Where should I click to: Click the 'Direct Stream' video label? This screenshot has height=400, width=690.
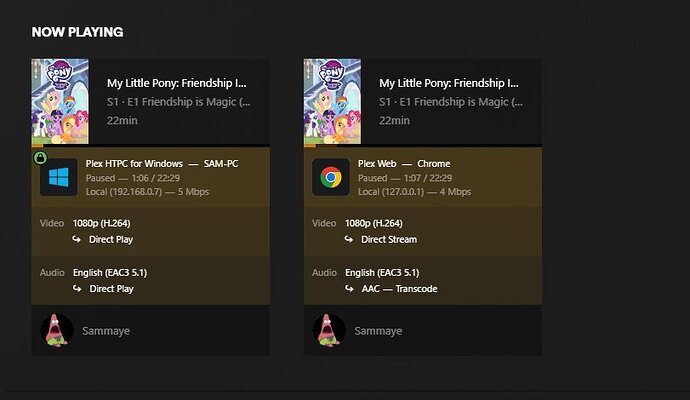click(x=389, y=239)
